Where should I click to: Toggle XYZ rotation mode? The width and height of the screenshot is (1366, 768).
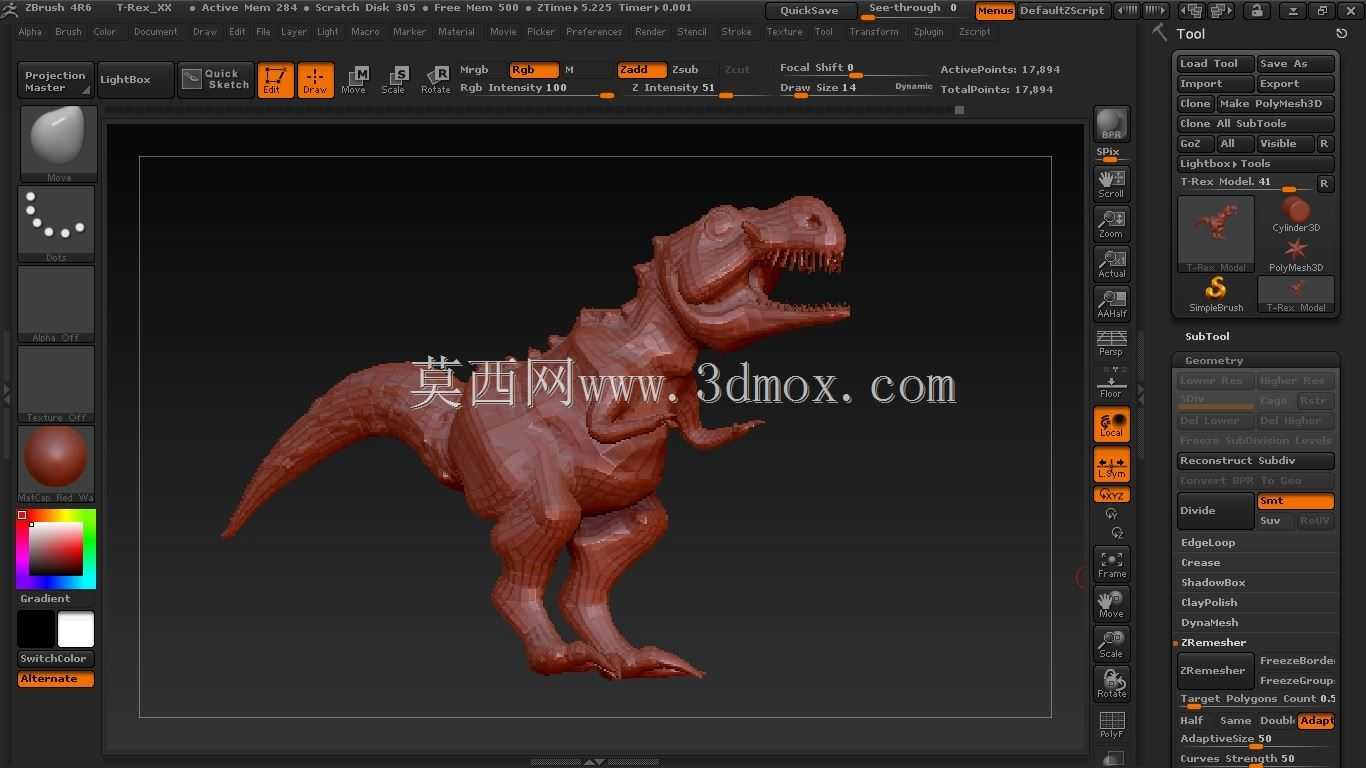[1111, 495]
